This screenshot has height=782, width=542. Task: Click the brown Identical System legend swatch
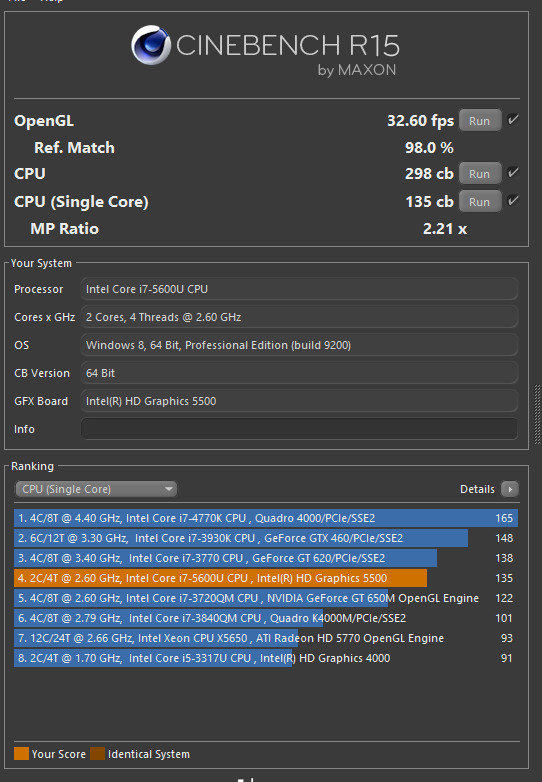(98, 754)
